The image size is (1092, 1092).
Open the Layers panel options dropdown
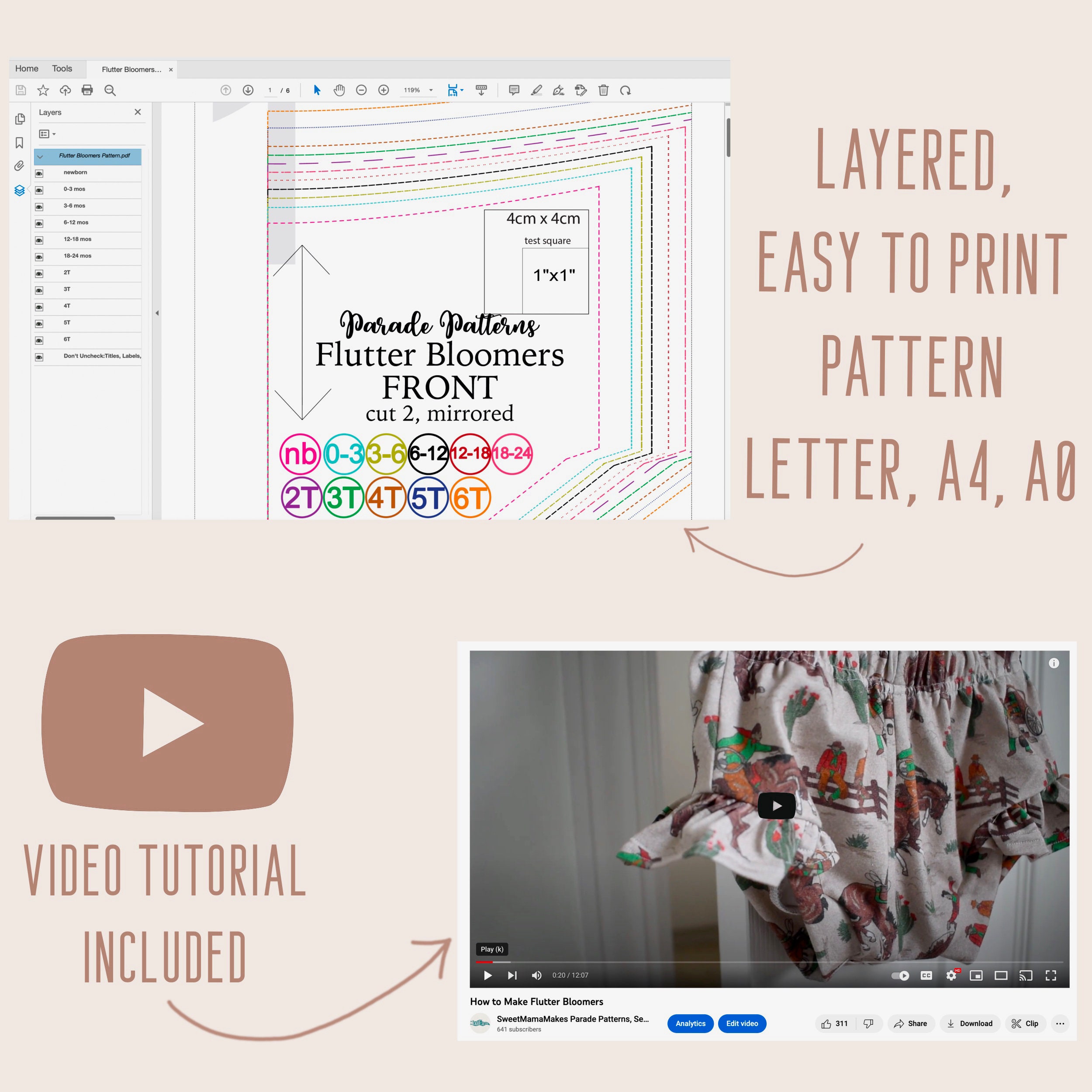(47, 134)
